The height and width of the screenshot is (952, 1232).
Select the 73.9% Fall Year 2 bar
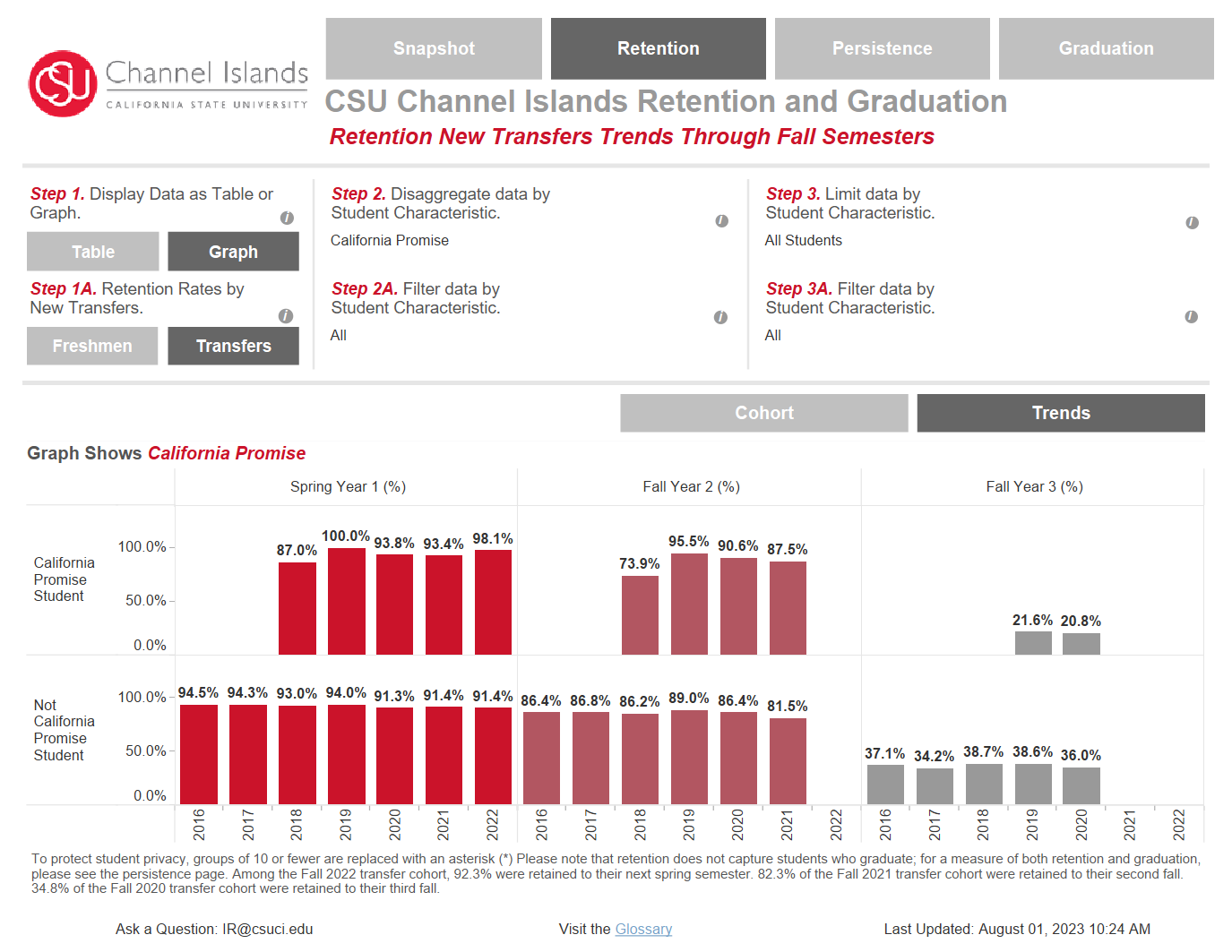(640, 615)
